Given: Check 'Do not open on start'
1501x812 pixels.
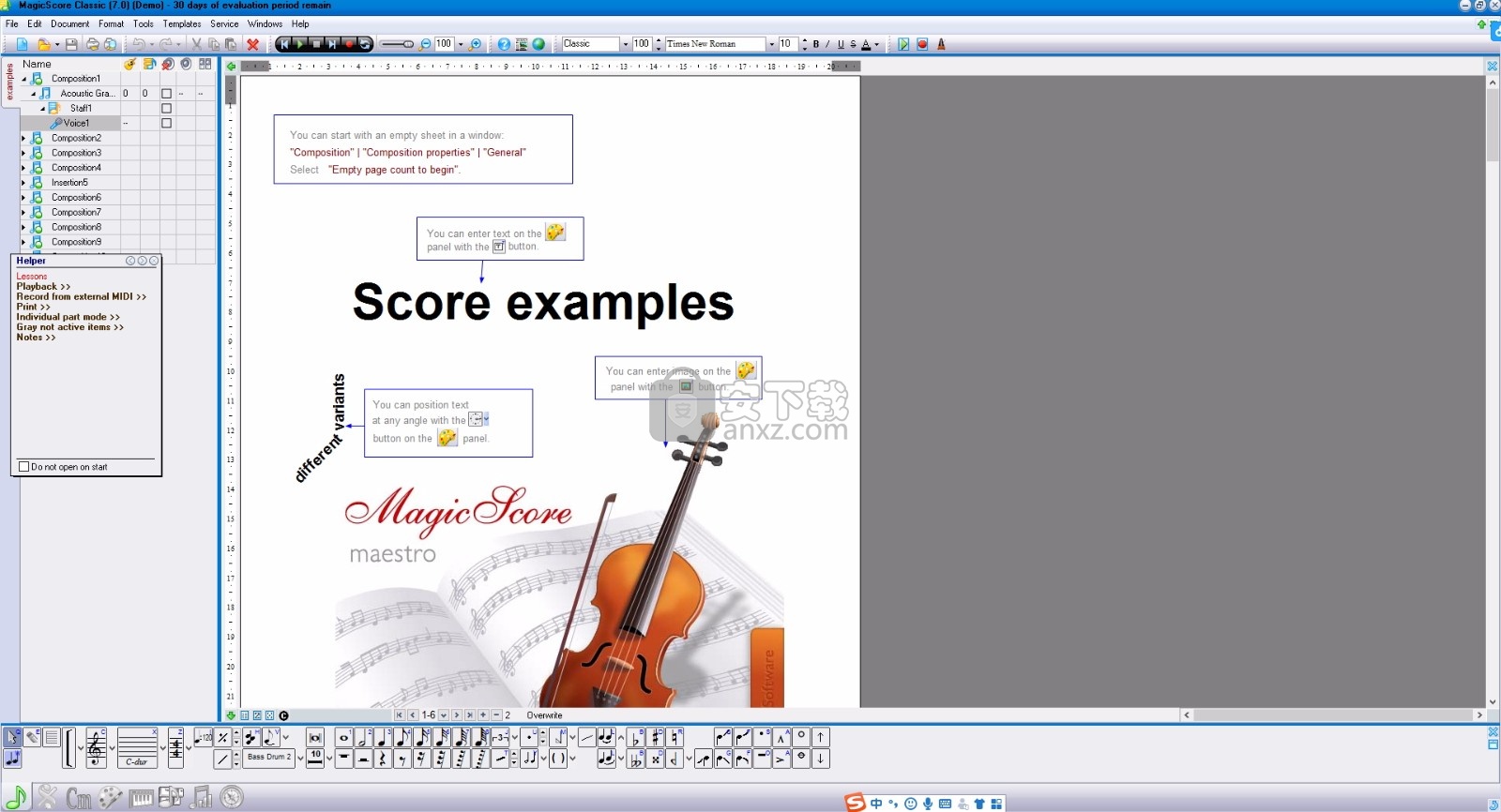Looking at the screenshot, I should 24,466.
